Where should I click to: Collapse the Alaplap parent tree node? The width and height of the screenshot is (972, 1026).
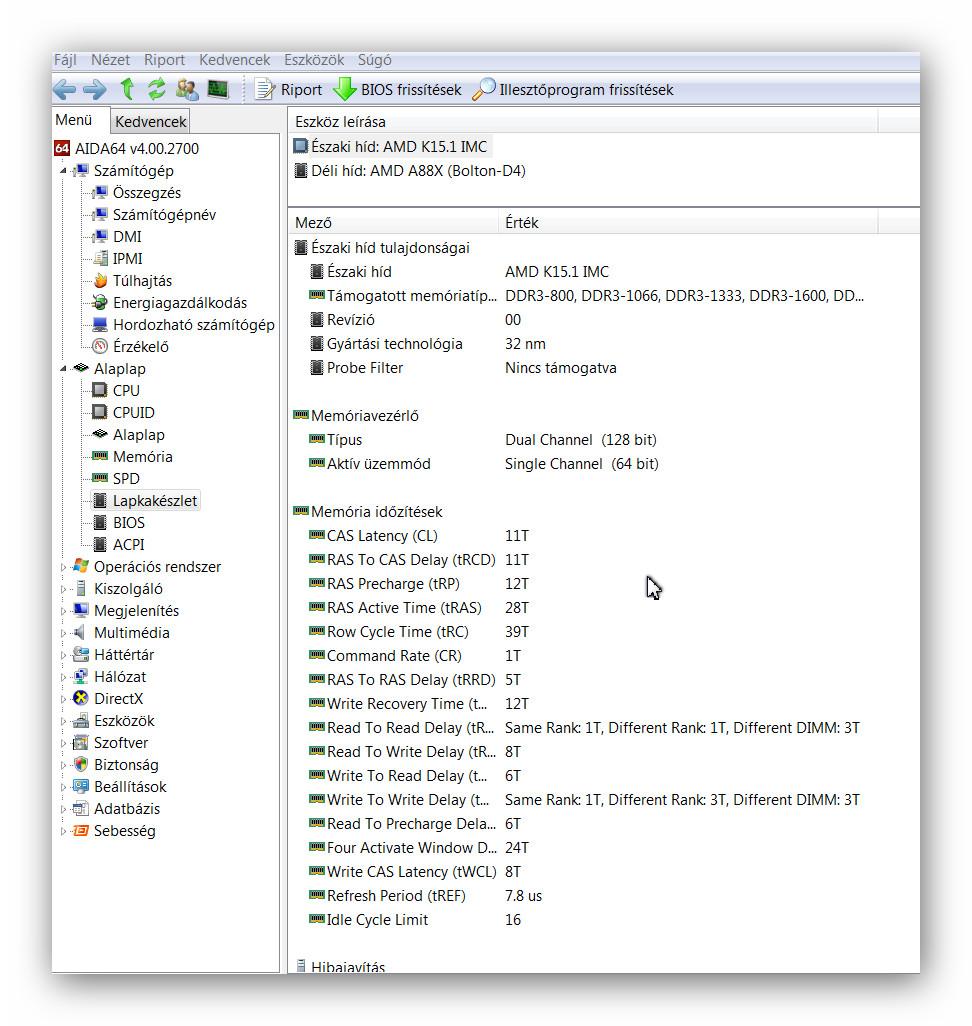63,368
